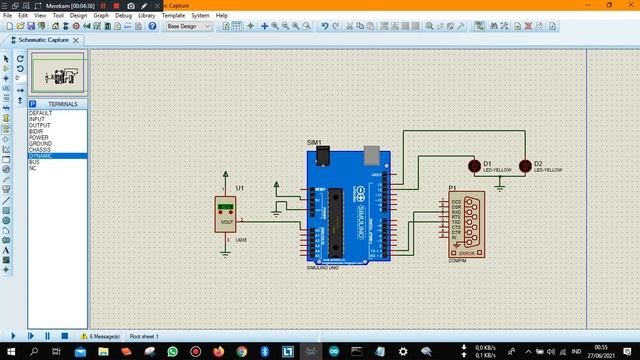The image size is (640, 360).
Task: Click the blue Help question-mark icon
Action: click(152, 26)
